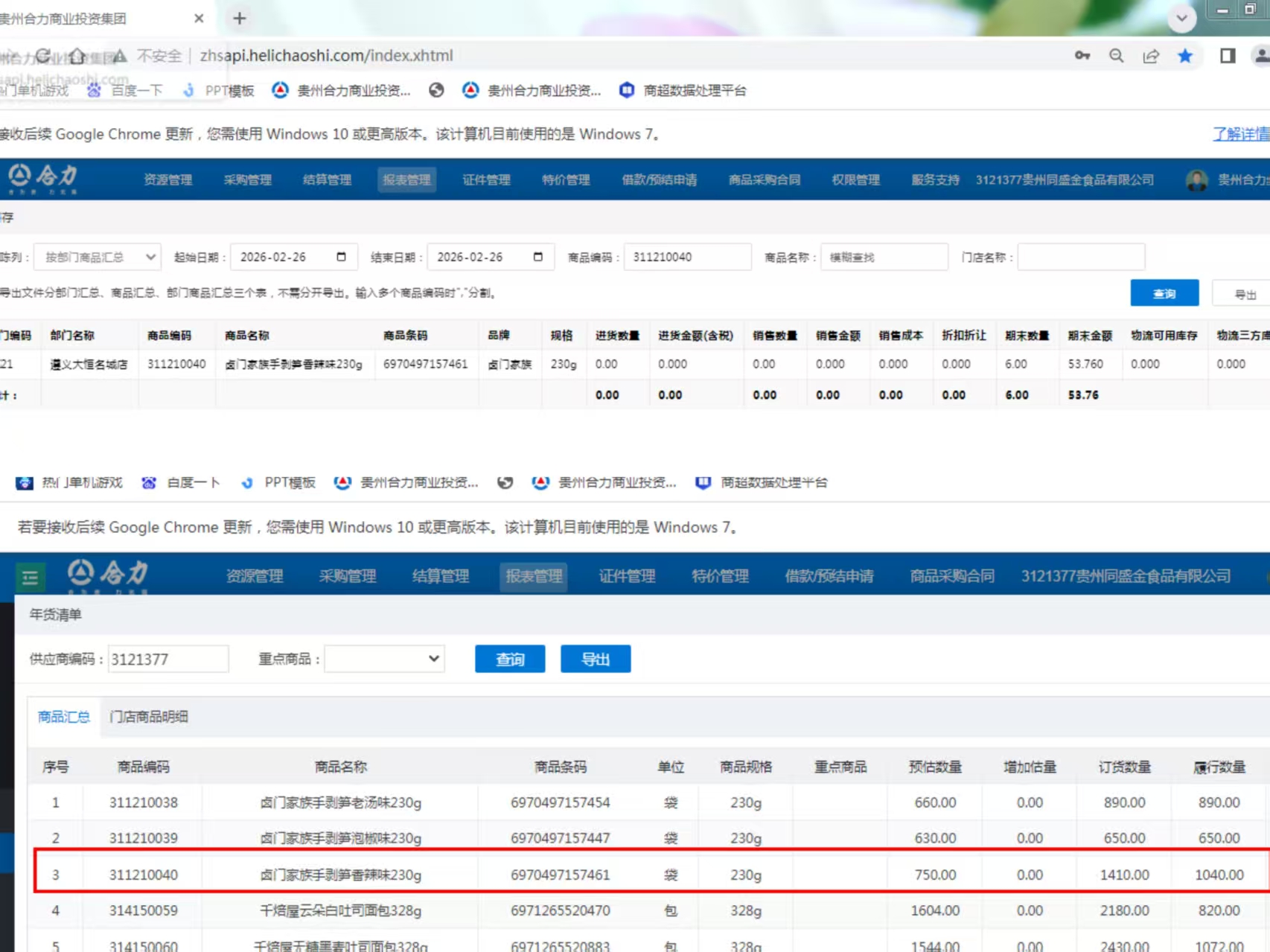1270x952 pixels.
Task: Click the 商品名称 search field
Action: click(x=884, y=257)
